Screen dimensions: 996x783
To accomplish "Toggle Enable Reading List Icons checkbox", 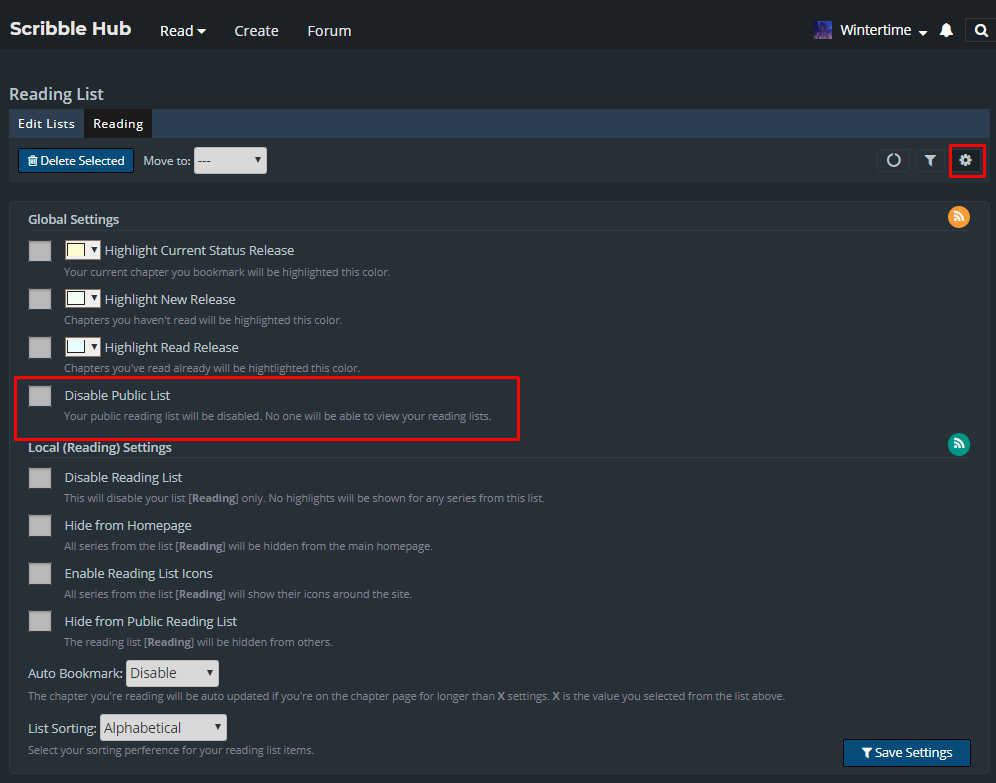I will (x=40, y=574).
